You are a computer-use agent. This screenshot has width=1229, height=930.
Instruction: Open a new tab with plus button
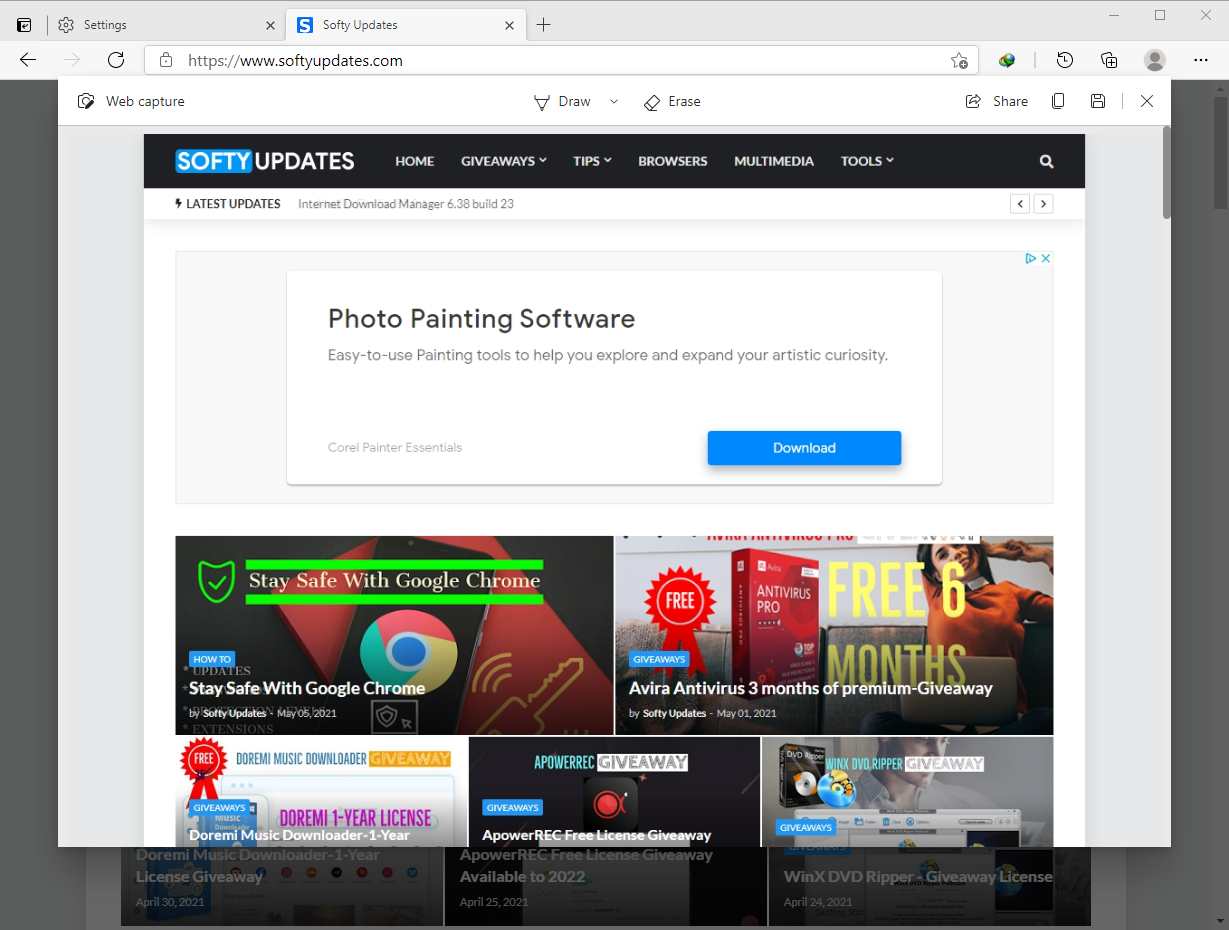543,25
